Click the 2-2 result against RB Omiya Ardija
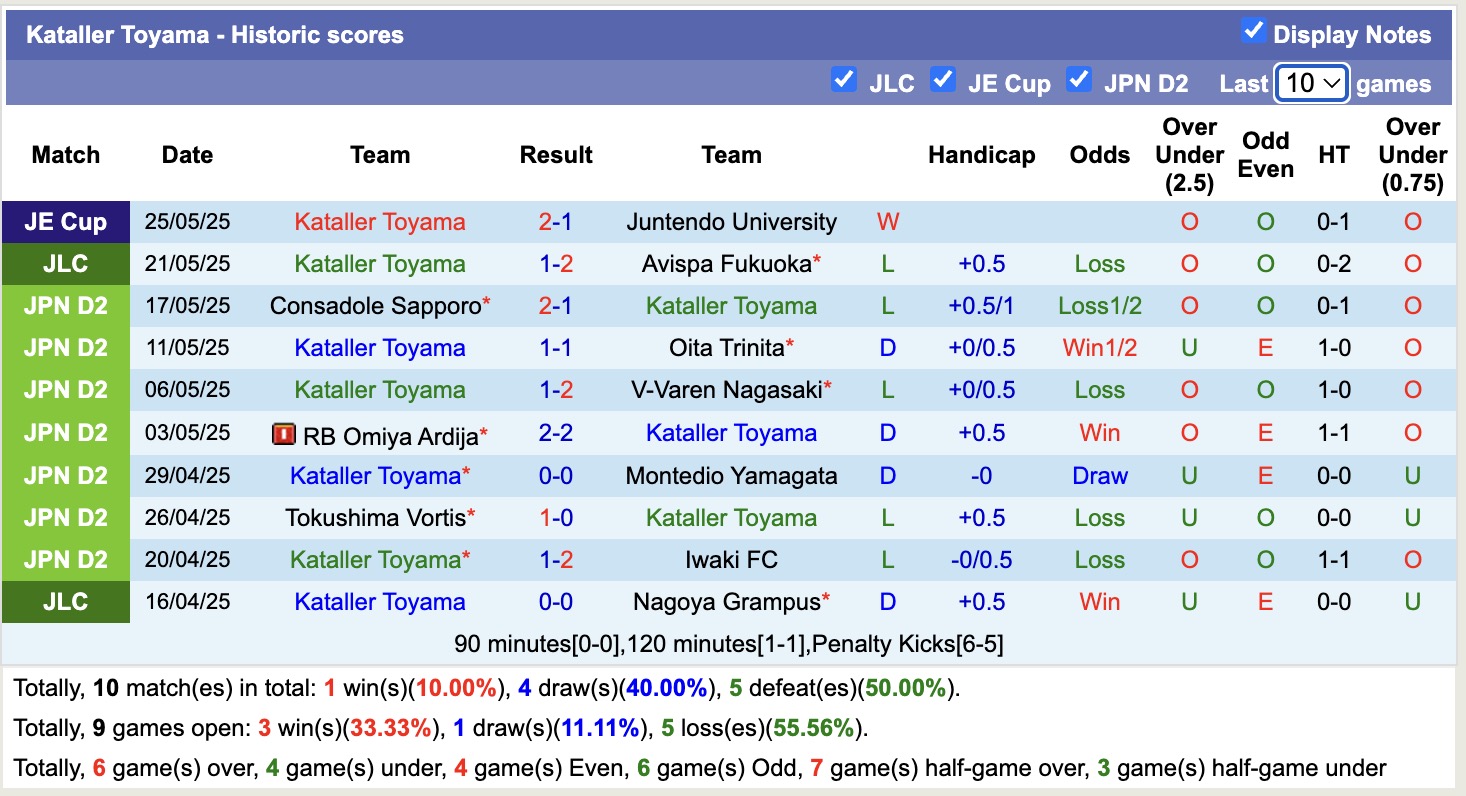Viewport: 1466px width, 796px height. tap(556, 433)
